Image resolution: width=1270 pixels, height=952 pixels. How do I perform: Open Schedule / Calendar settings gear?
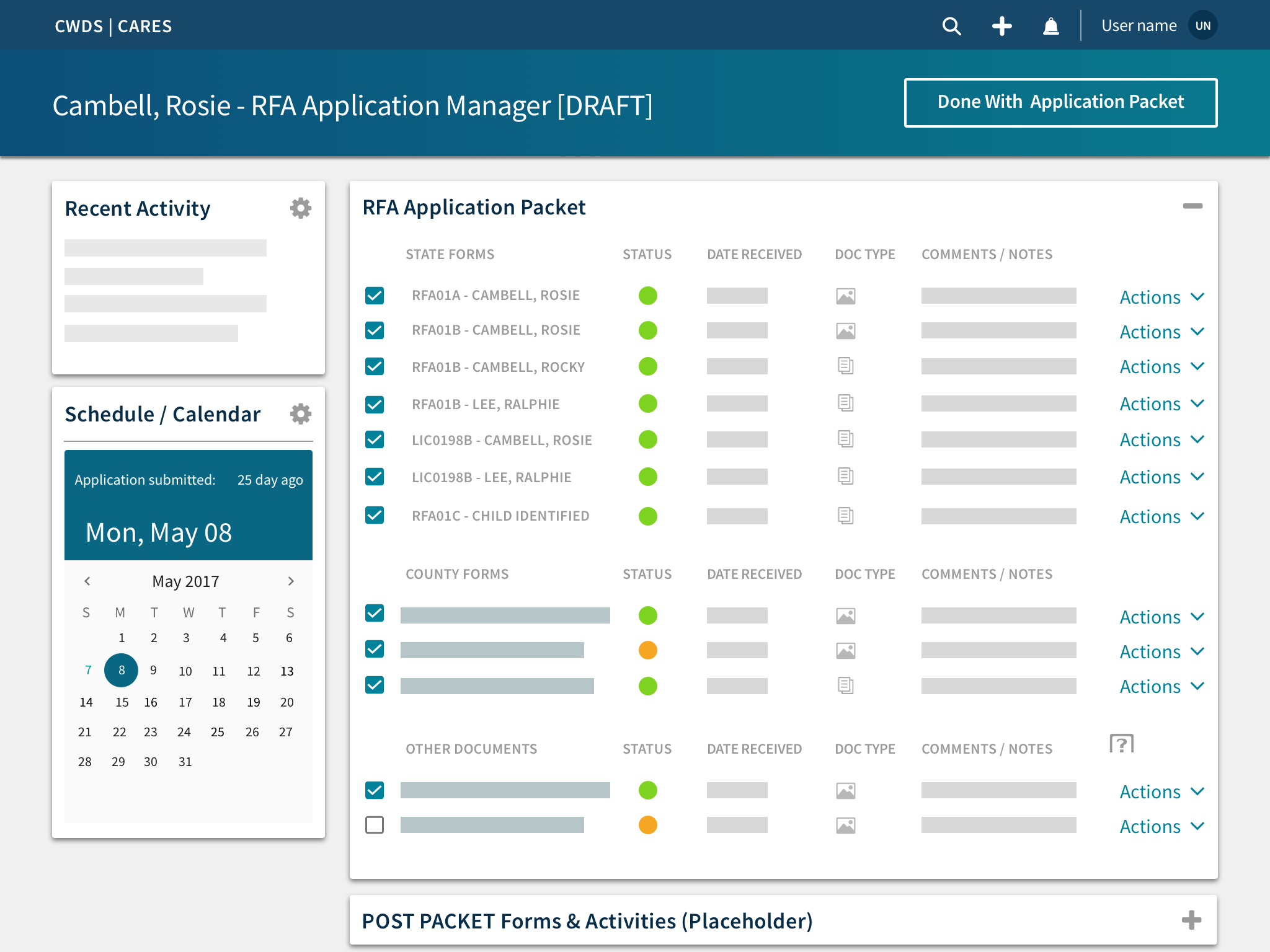pos(301,414)
